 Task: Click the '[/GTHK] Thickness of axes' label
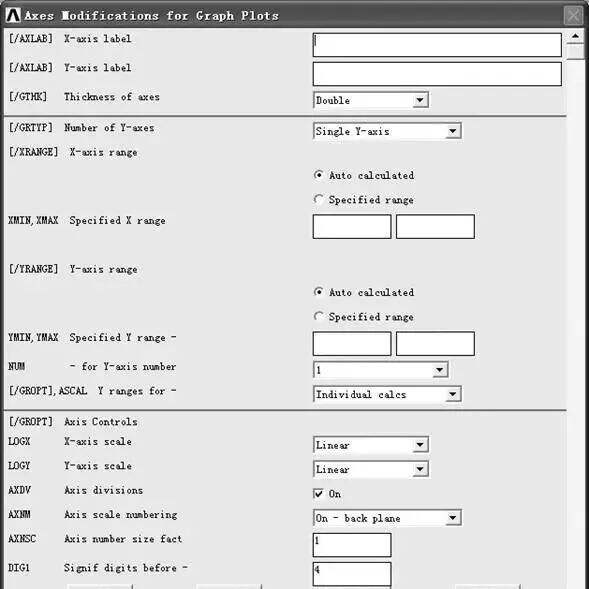tap(84, 97)
